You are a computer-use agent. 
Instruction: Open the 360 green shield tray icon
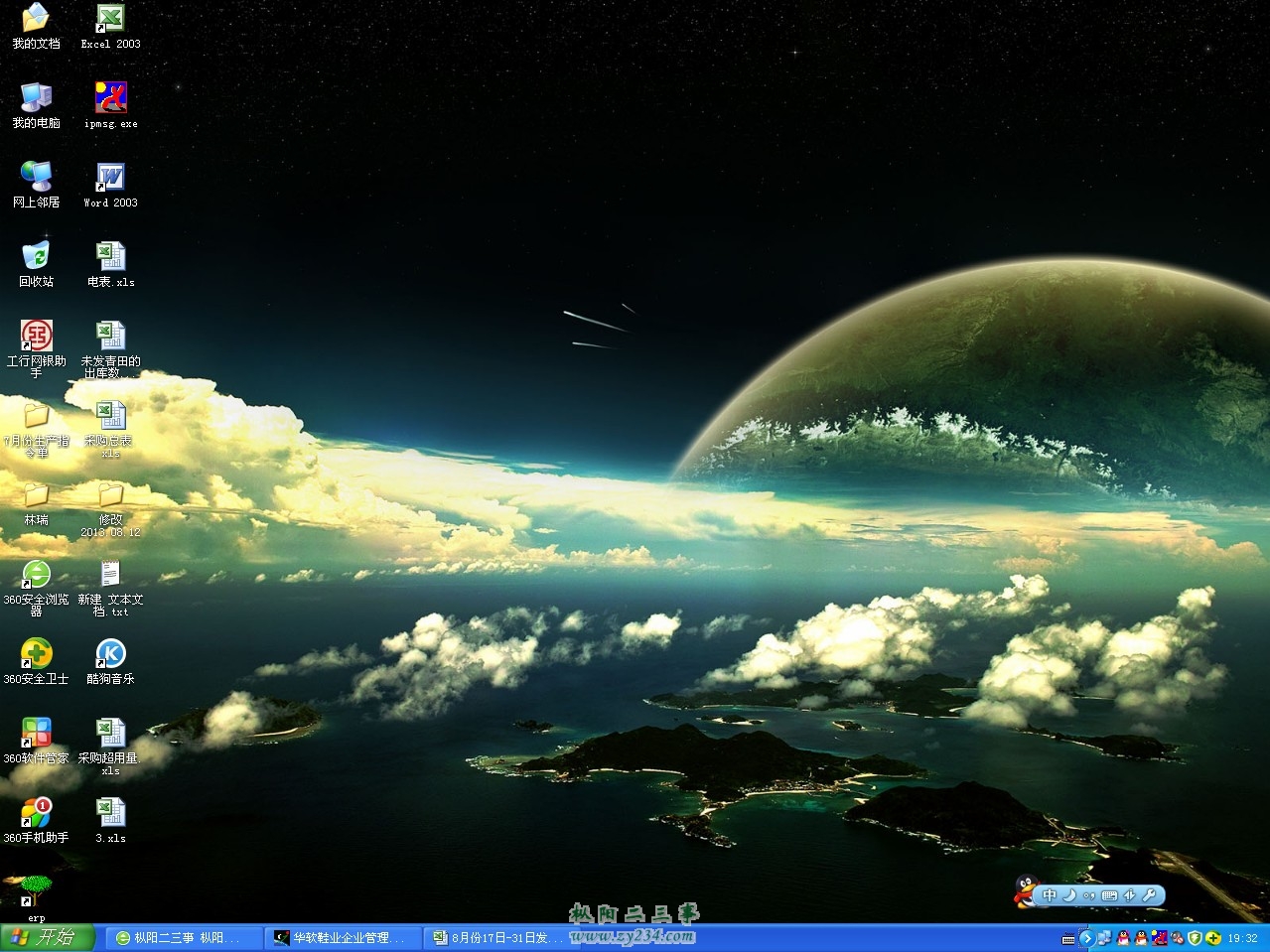(x=1196, y=938)
